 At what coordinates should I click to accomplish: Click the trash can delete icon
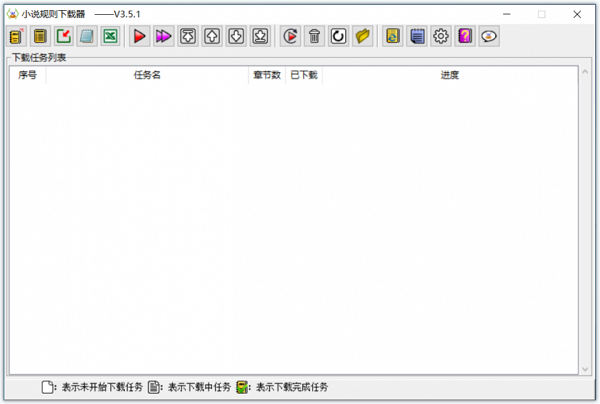coord(315,37)
